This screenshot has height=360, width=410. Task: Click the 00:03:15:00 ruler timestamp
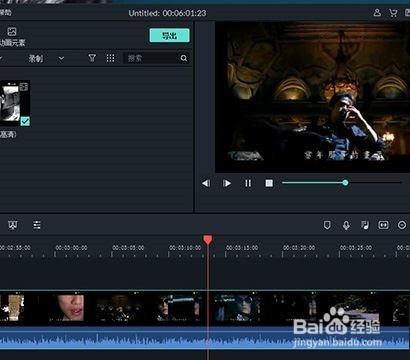coord(242,248)
